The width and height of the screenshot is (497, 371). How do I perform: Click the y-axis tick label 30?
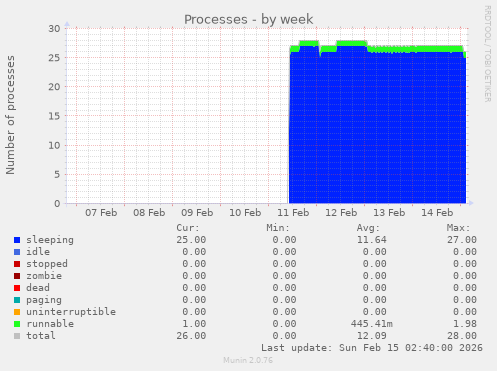pyautogui.click(x=54, y=29)
